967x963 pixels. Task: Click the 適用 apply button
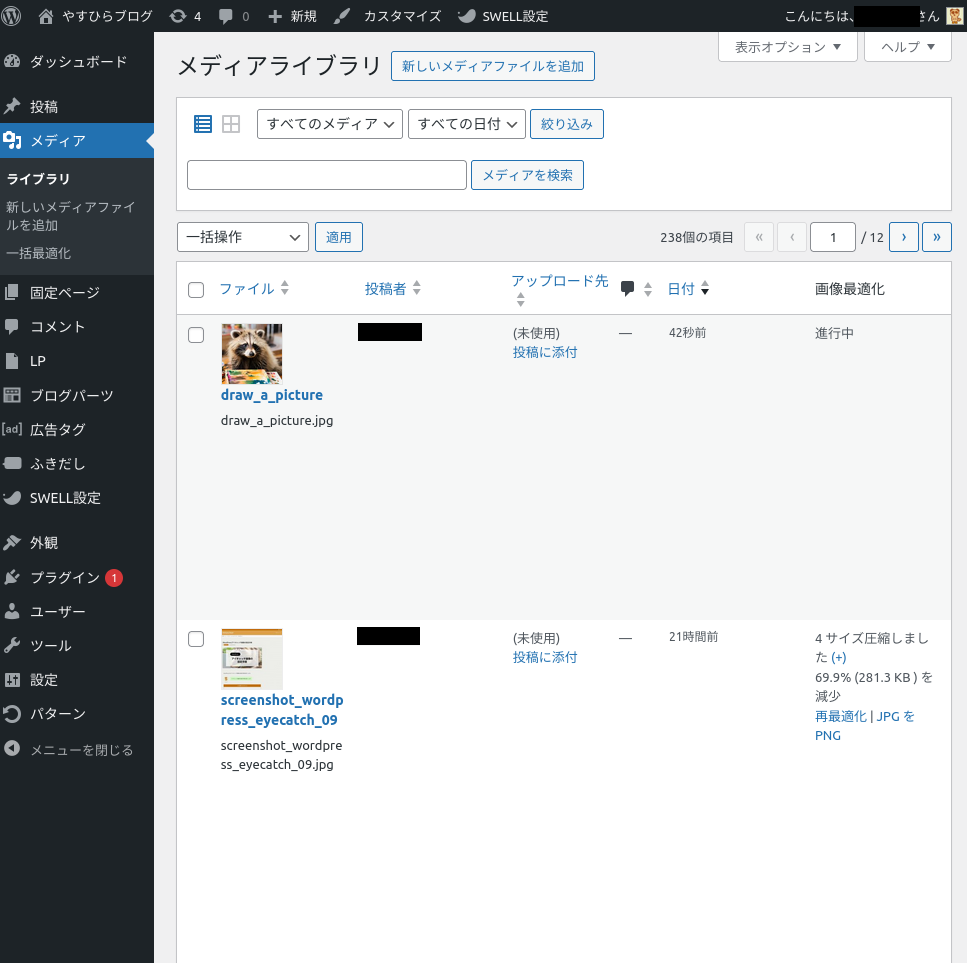[339, 237]
